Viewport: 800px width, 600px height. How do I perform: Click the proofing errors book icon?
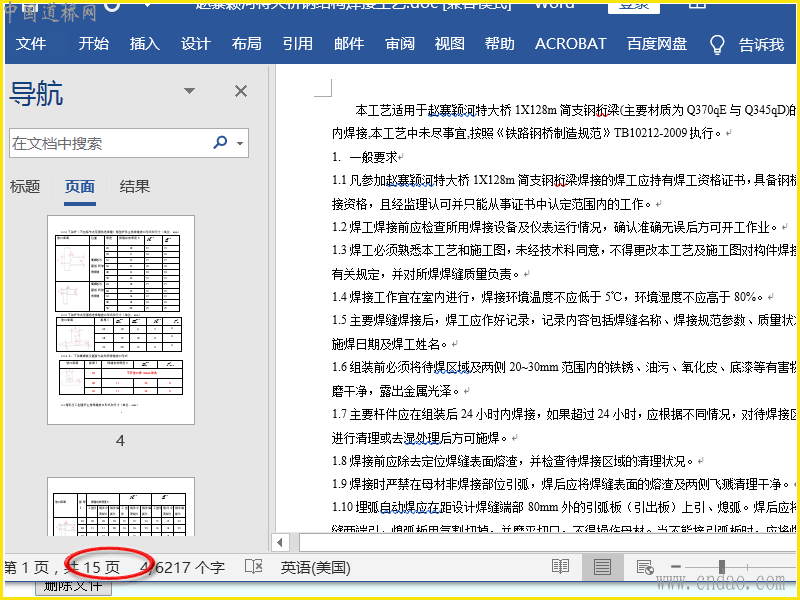point(254,566)
